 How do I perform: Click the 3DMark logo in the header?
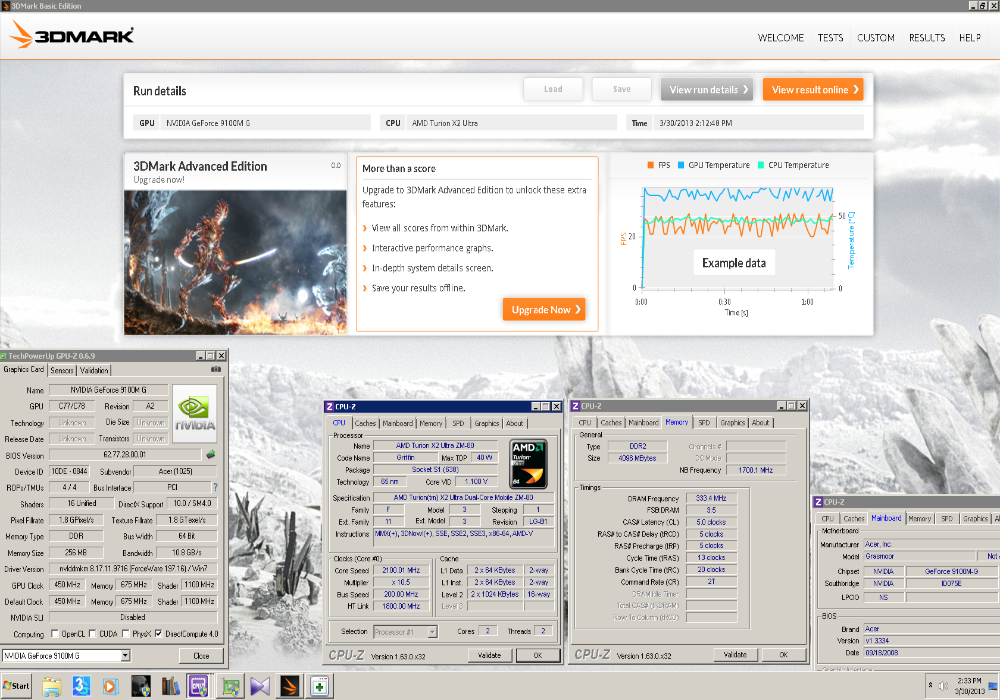click(x=71, y=34)
